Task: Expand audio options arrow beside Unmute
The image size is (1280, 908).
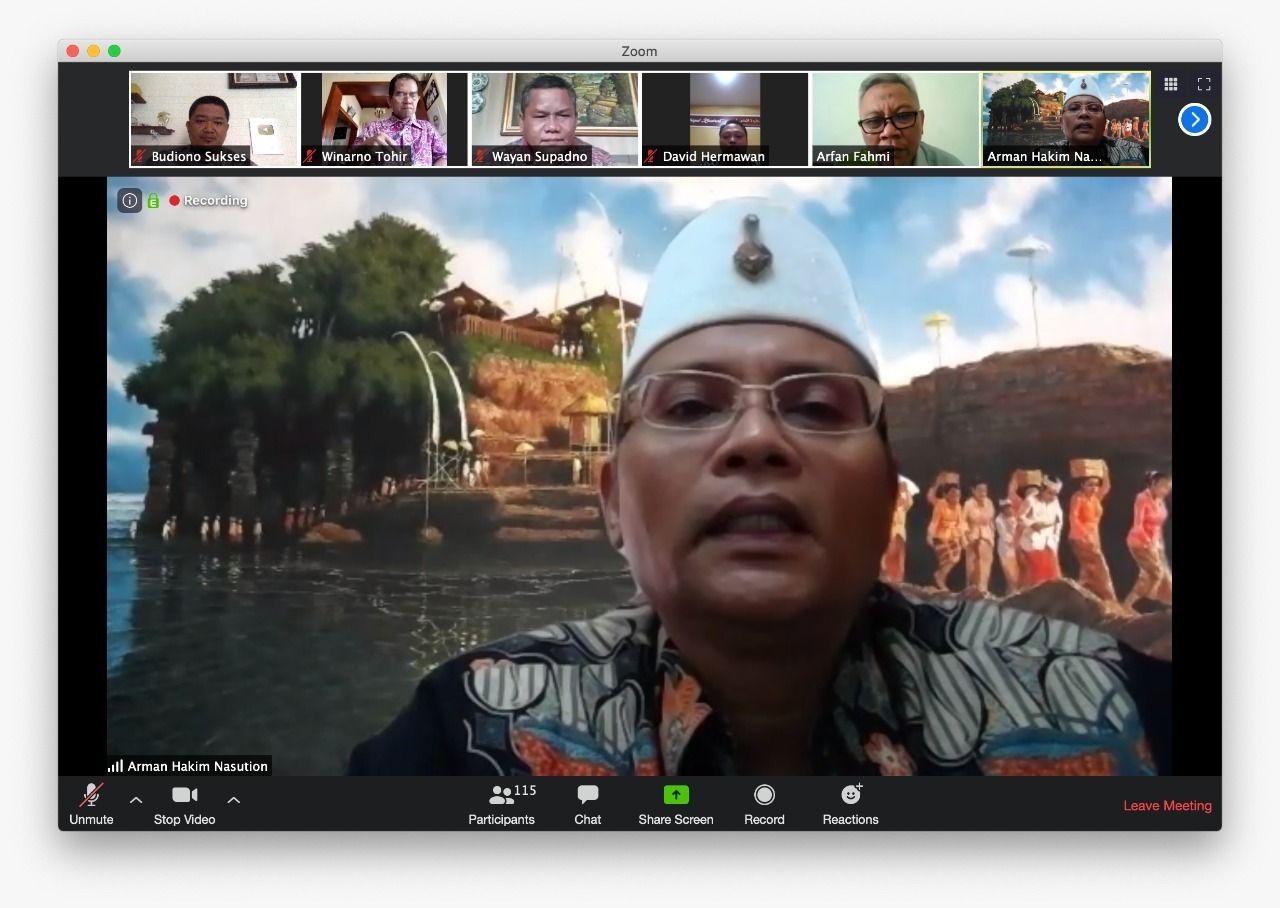Action: tap(136, 800)
